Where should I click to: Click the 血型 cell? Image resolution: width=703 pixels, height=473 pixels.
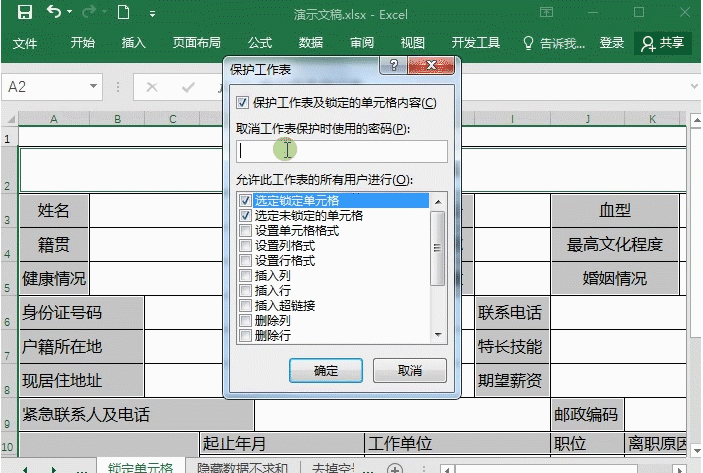point(615,210)
